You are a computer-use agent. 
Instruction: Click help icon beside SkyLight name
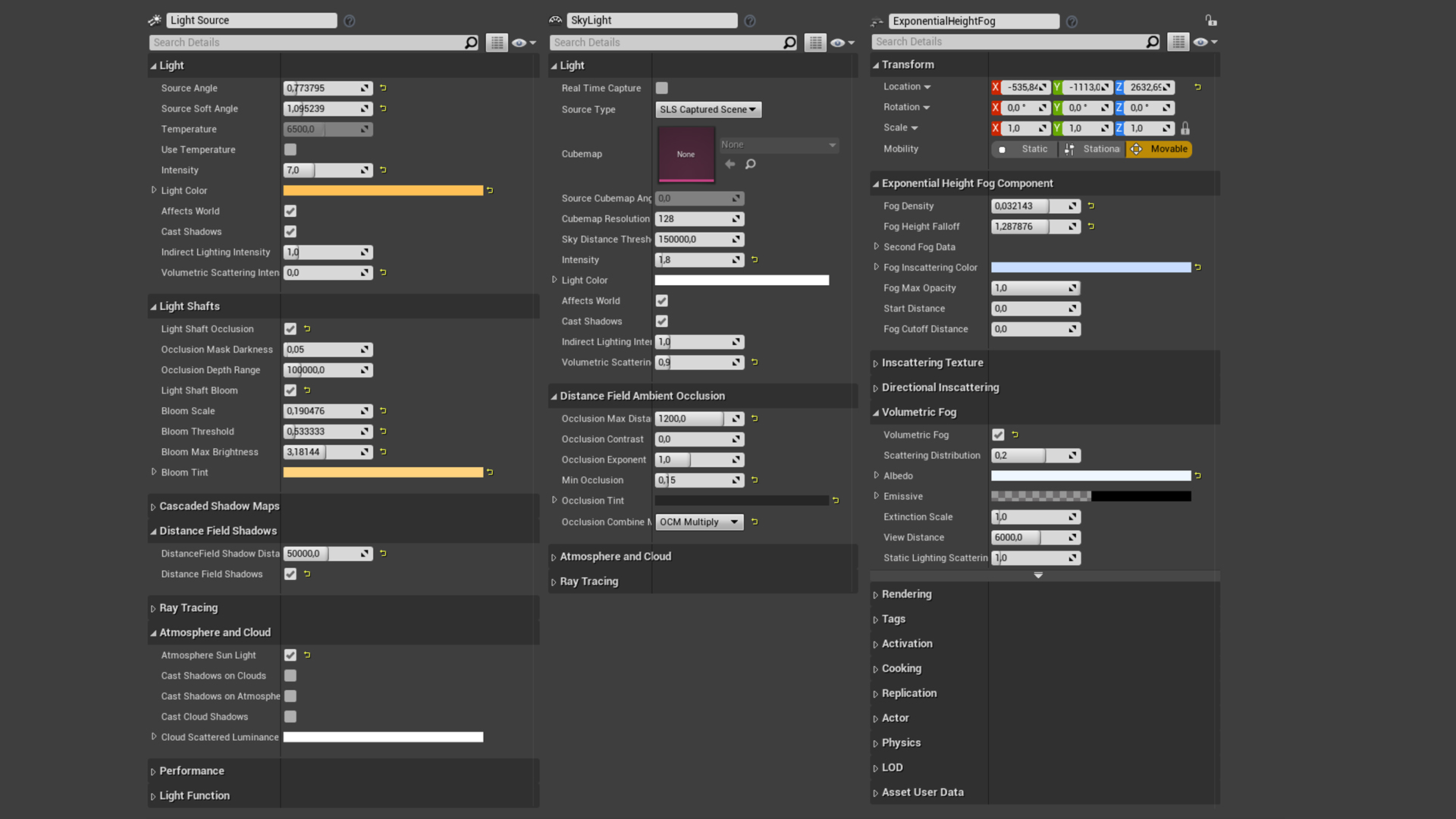[749, 20]
